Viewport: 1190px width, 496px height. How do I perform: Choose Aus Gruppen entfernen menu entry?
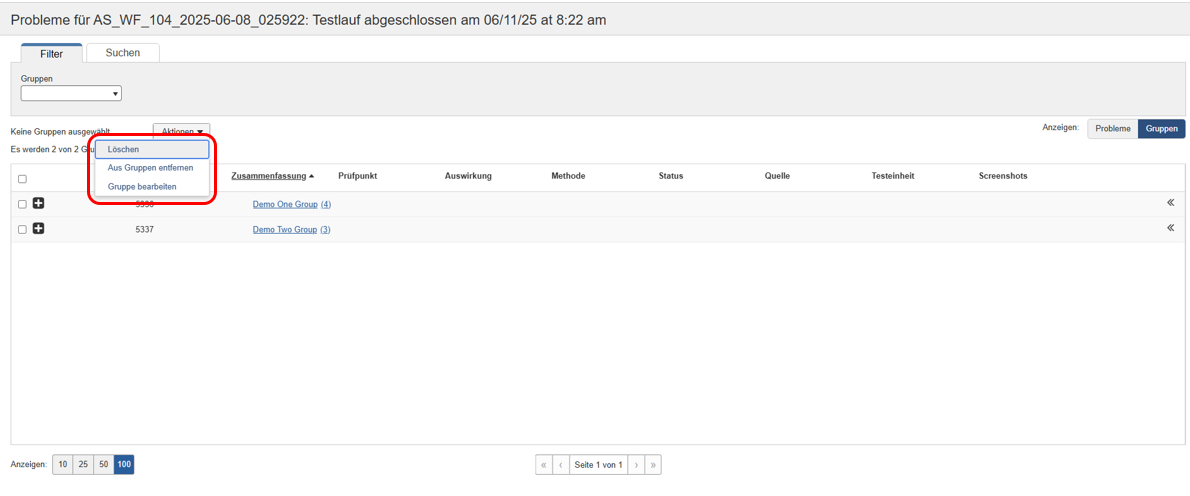(150, 168)
